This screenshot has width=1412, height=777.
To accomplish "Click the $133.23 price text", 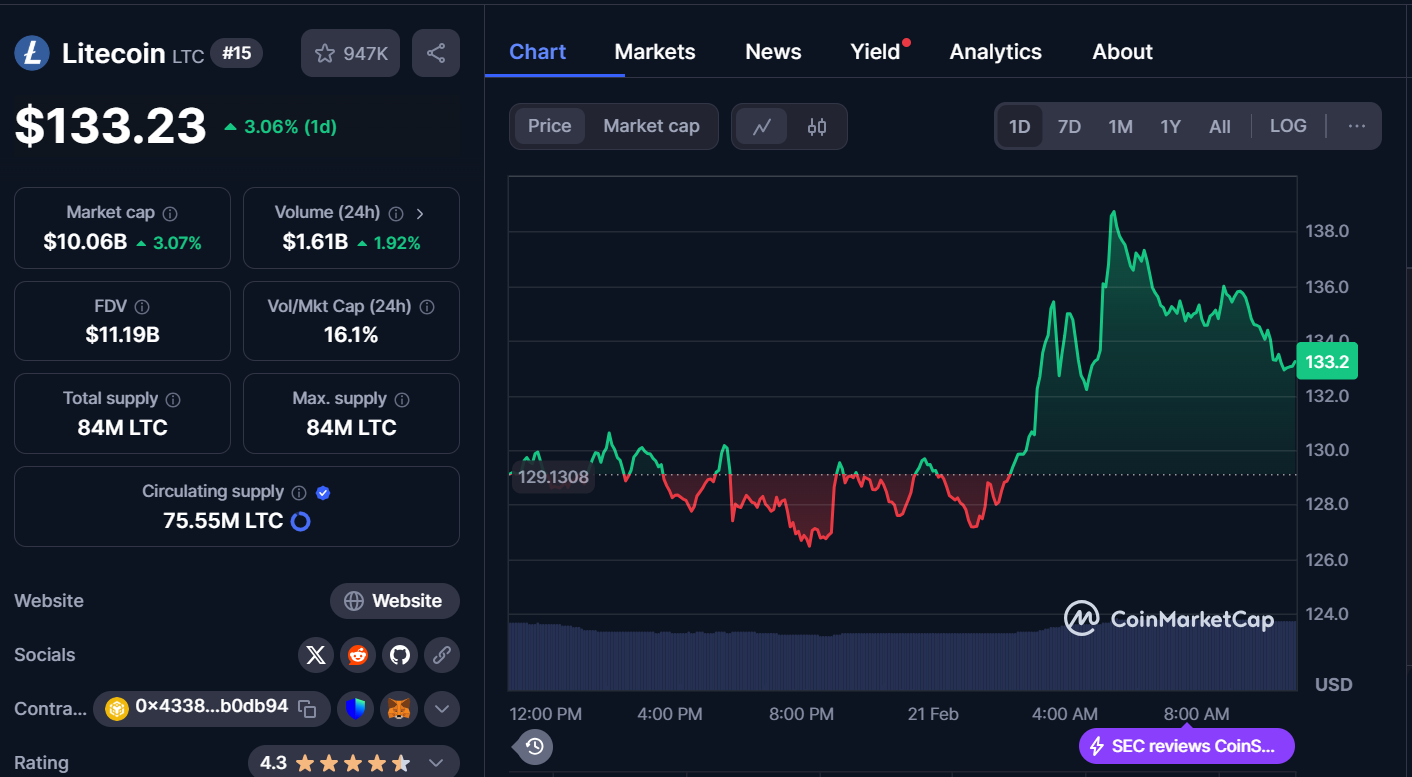I will point(110,126).
